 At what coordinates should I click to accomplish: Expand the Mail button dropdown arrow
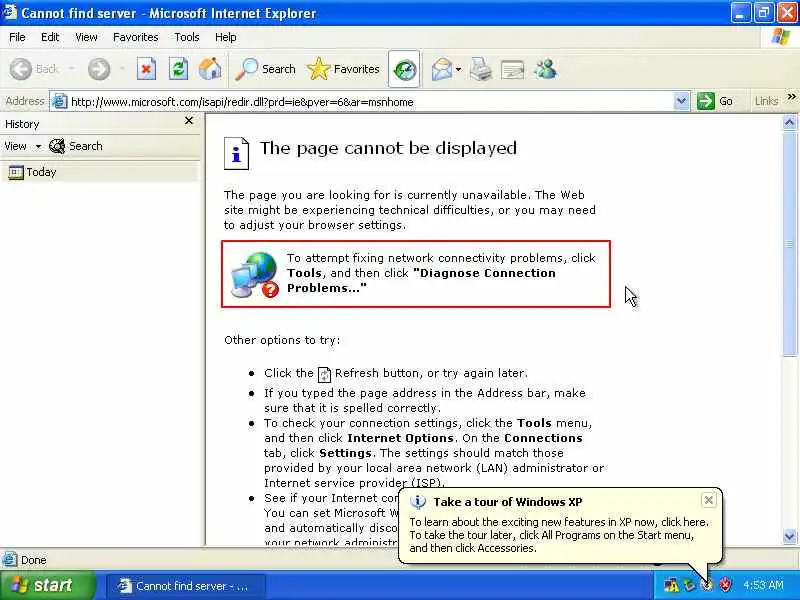(458, 69)
